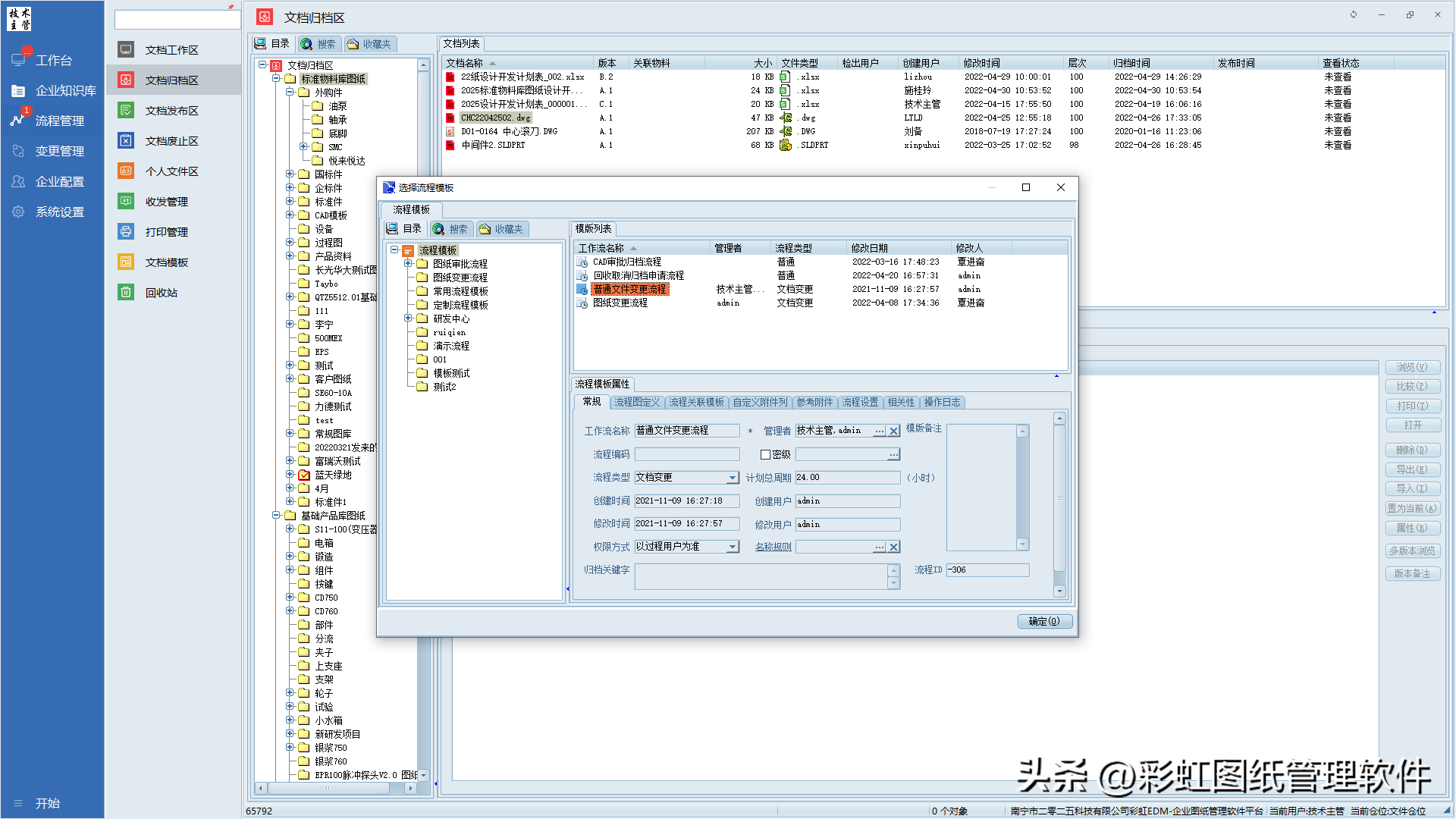Click the X icon clearing 名称规则 field
This screenshot has height=819, width=1456.
894,547
